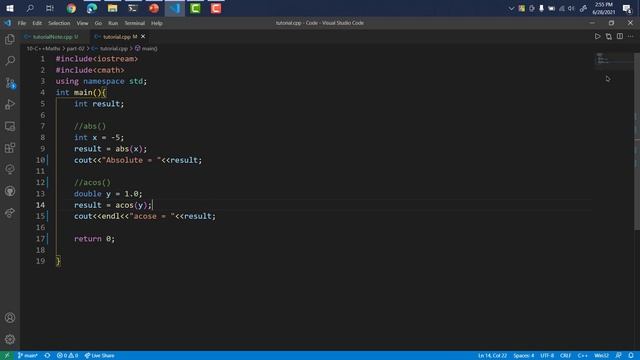Screen dimensions: 640x360
Task: Open the View menu
Action: [x=82, y=23]
